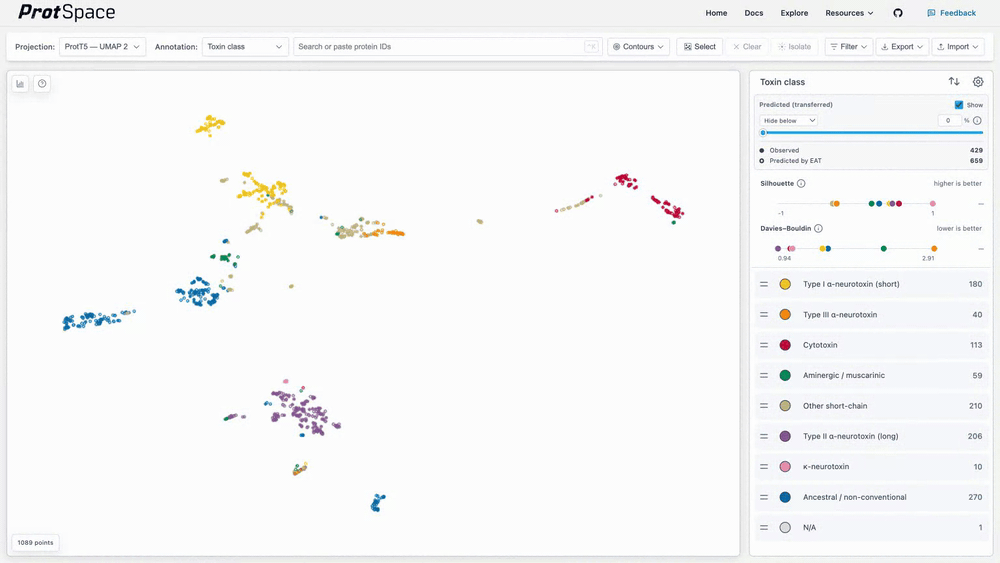The height and width of the screenshot is (563, 1000).
Task: Click the info icon next to Silhouette
Action: point(801,184)
